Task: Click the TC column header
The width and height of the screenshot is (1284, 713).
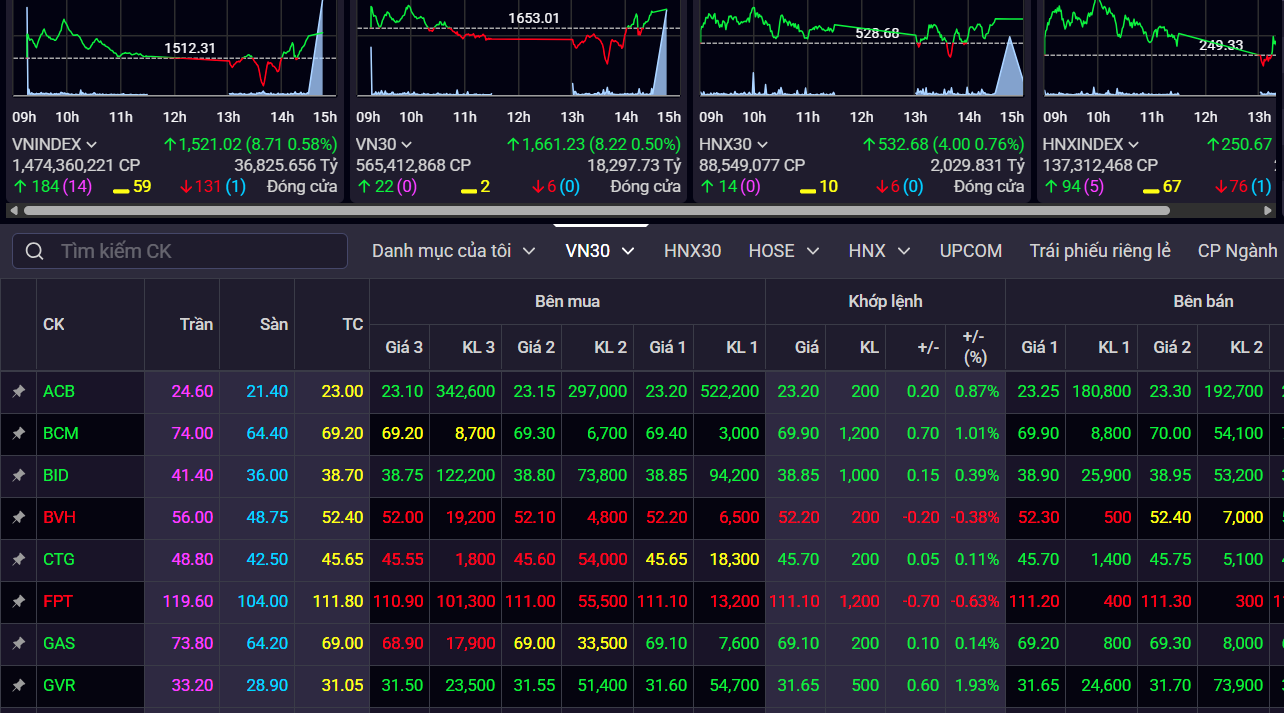Action: [353, 325]
